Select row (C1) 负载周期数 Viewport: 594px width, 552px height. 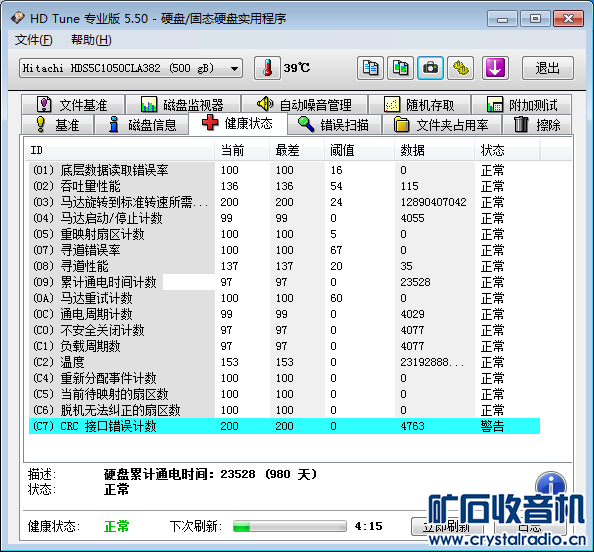tap(284, 346)
